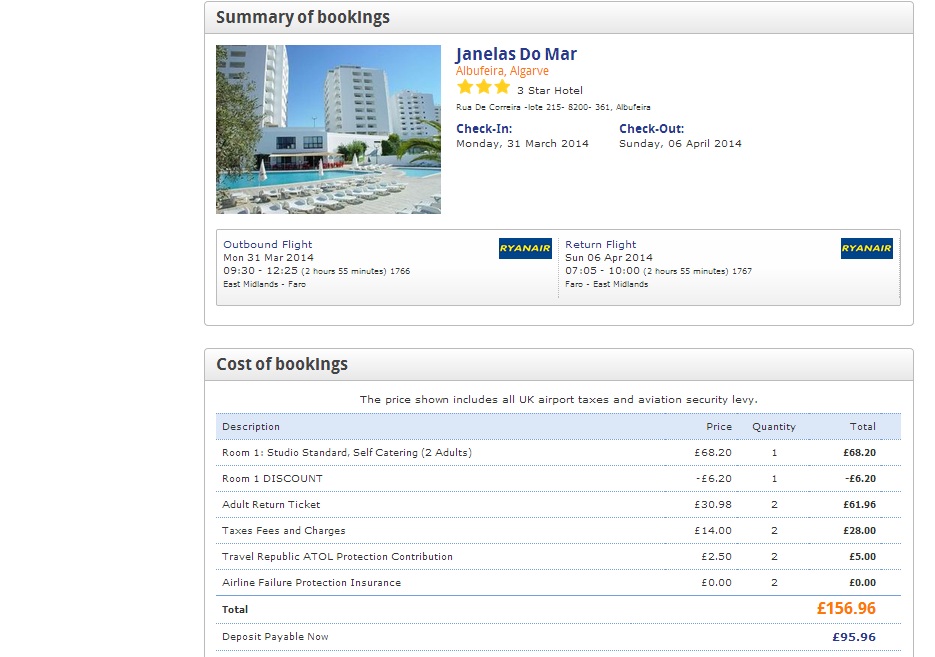Select the 'Room 1: Studio Standard, Self Catering' row

558,453
